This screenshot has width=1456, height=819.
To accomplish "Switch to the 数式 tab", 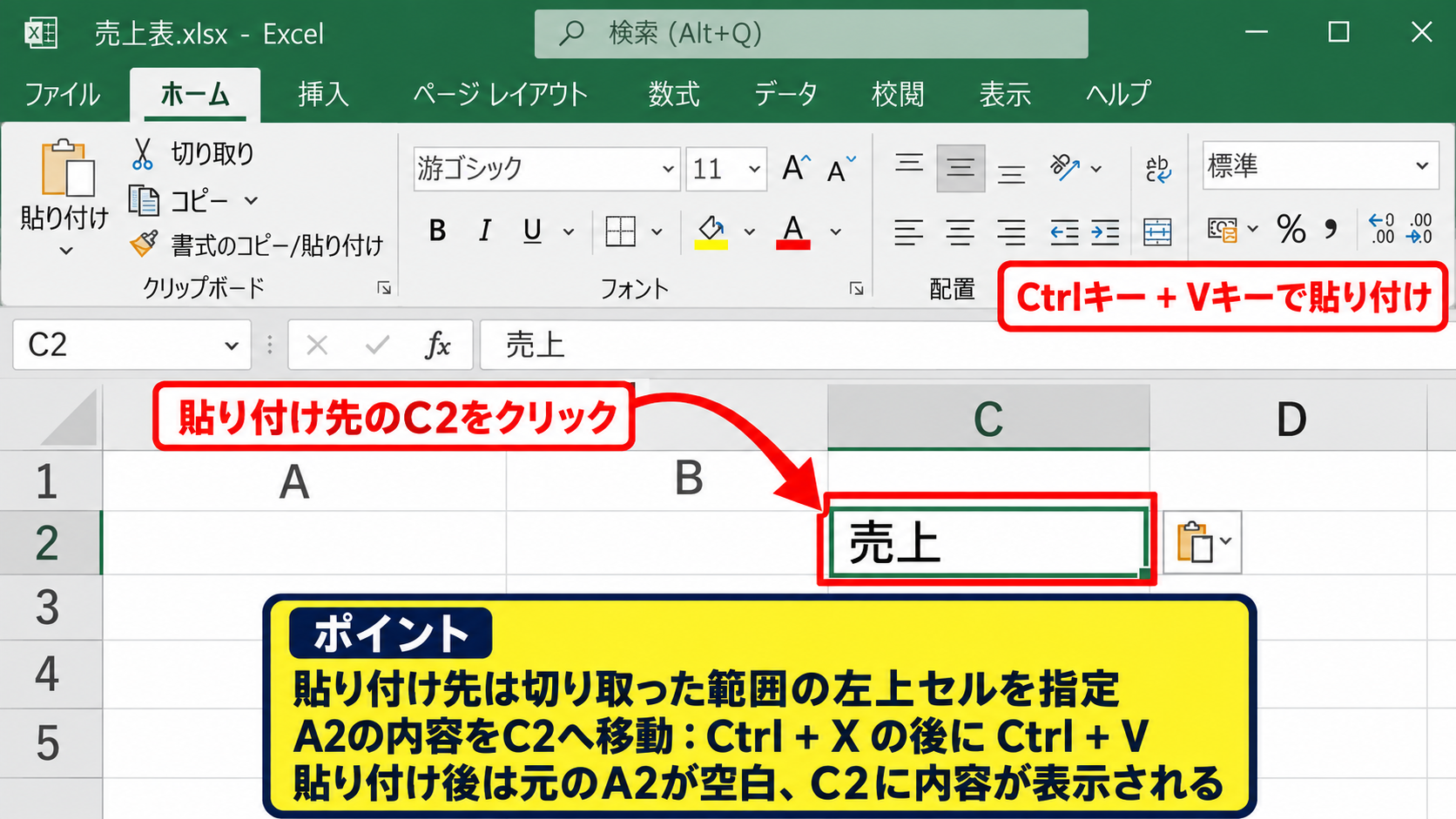I will (x=674, y=94).
